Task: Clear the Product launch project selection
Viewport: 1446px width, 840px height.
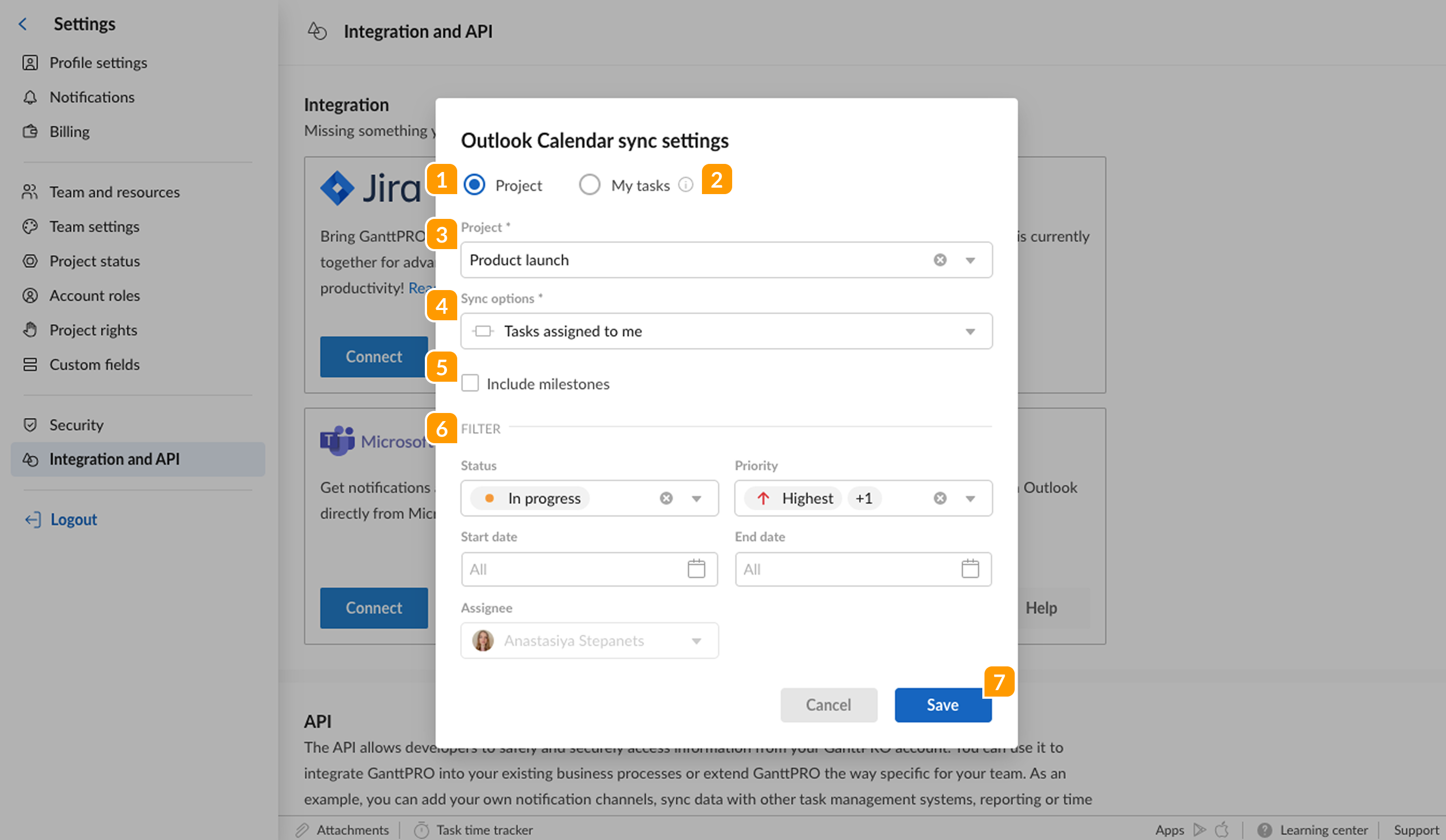Action: pyautogui.click(x=939, y=260)
